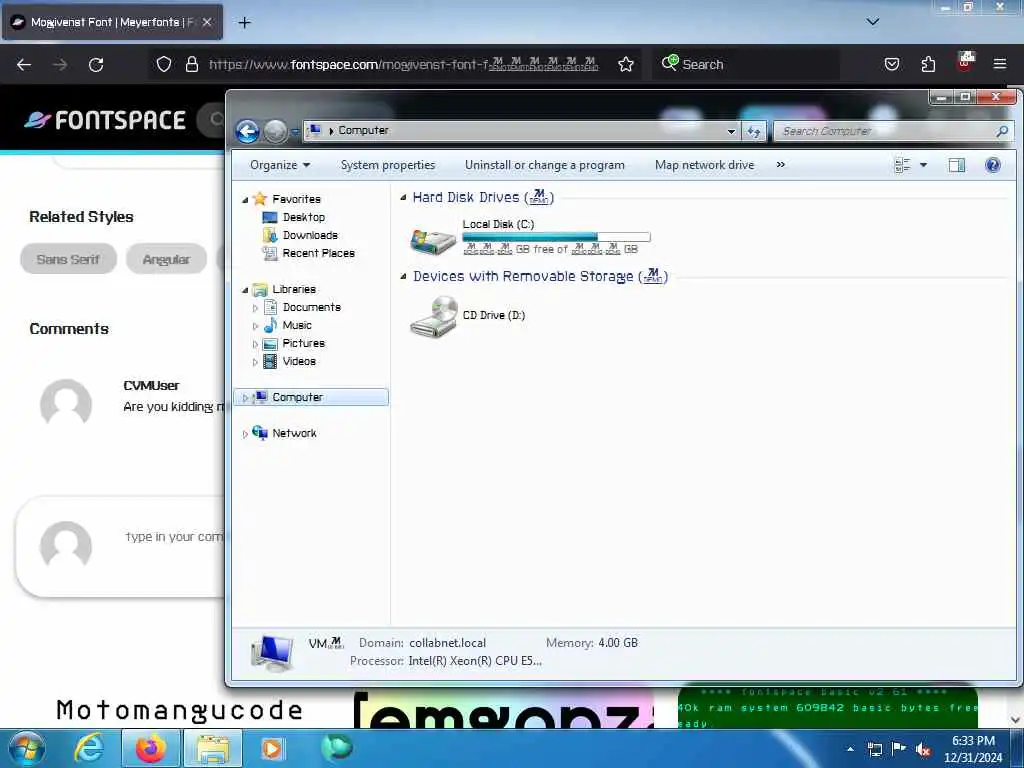Viewport: 1024px width, 768px height.
Task: Change the Explorer view icon
Action: pyautogui.click(x=902, y=165)
